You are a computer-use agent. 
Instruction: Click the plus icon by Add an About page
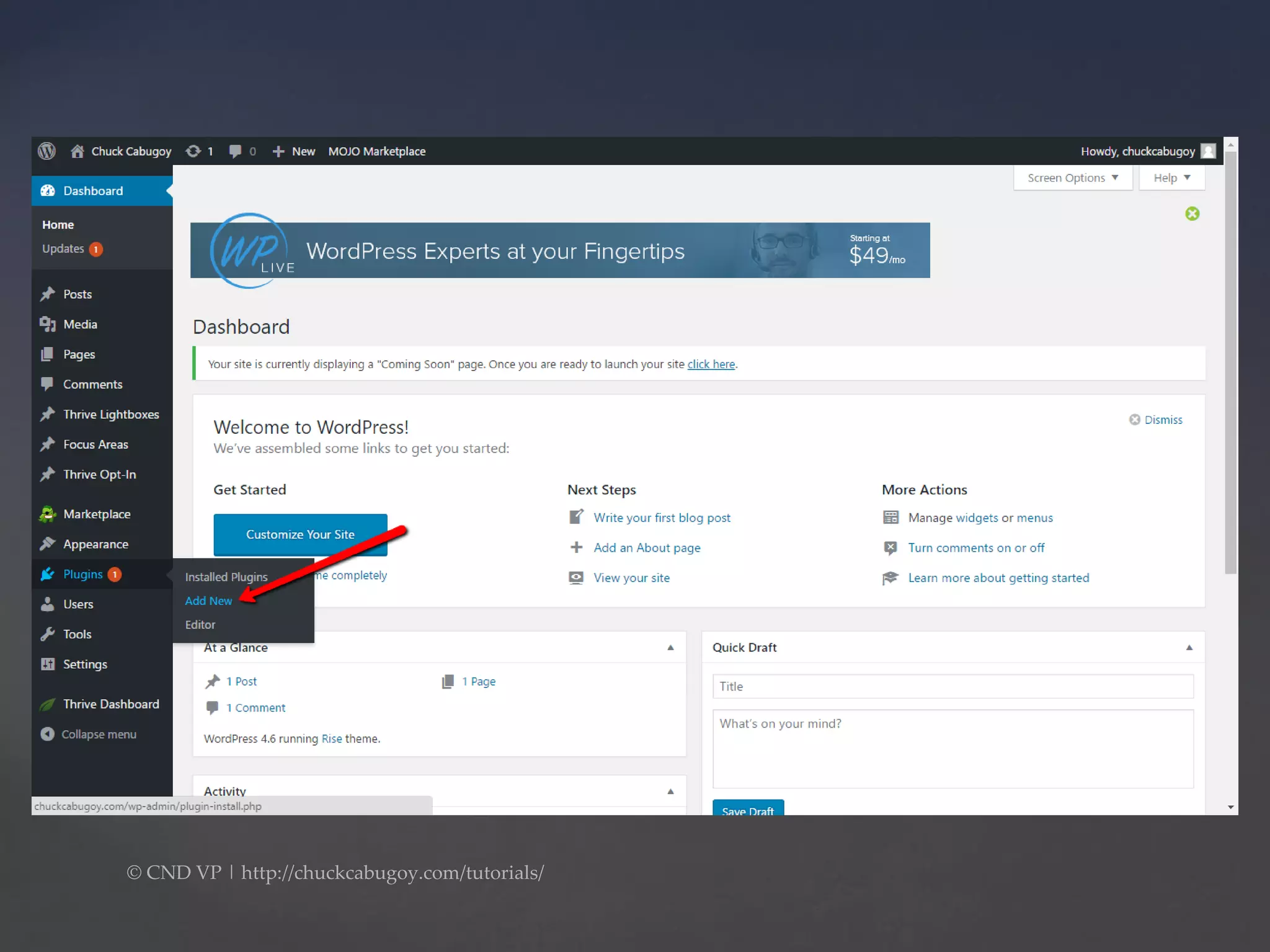[x=576, y=547]
